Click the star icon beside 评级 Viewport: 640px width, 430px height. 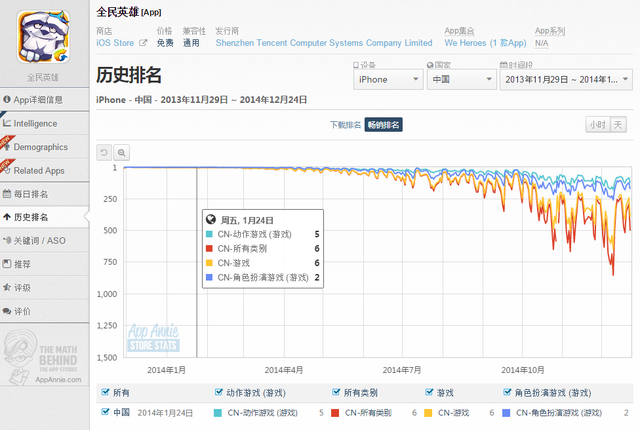point(7,287)
